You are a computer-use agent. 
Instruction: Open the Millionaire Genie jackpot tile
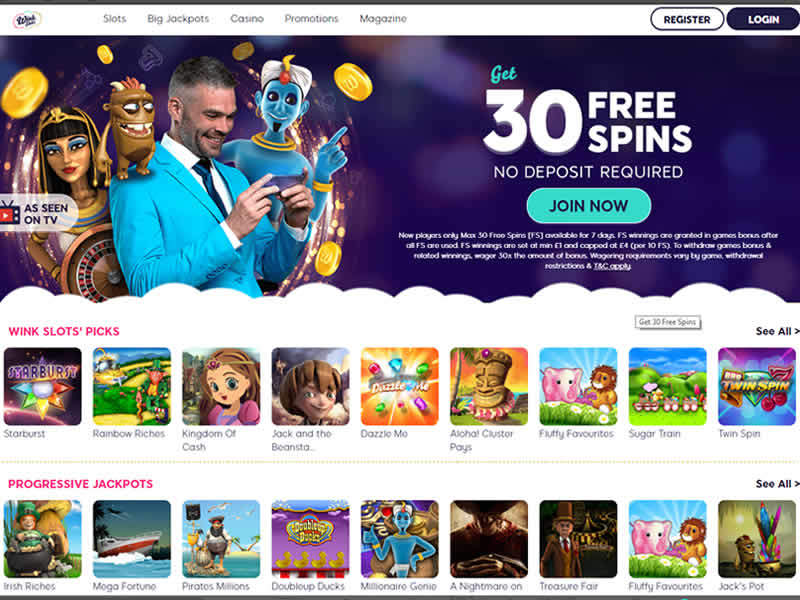coord(399,539)
